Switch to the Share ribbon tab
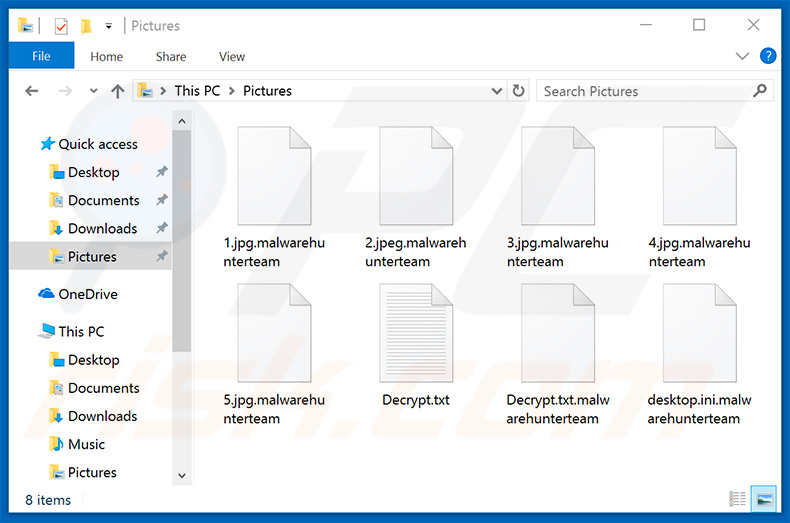Screen dimensions: 790x523 click(x=171, y=56)
